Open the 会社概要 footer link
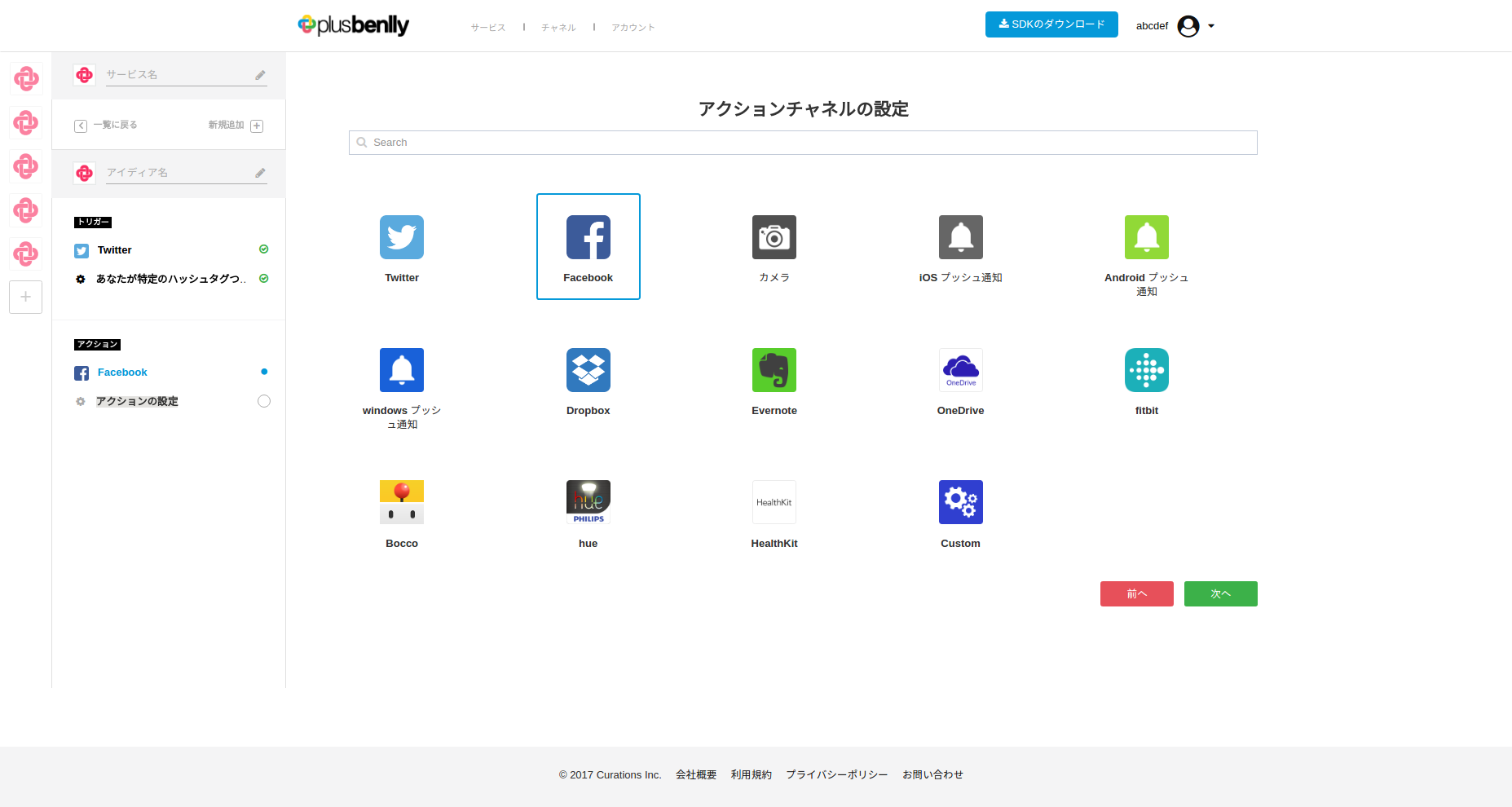This screenshot has width=1512, height=807. tap(696, 775)
